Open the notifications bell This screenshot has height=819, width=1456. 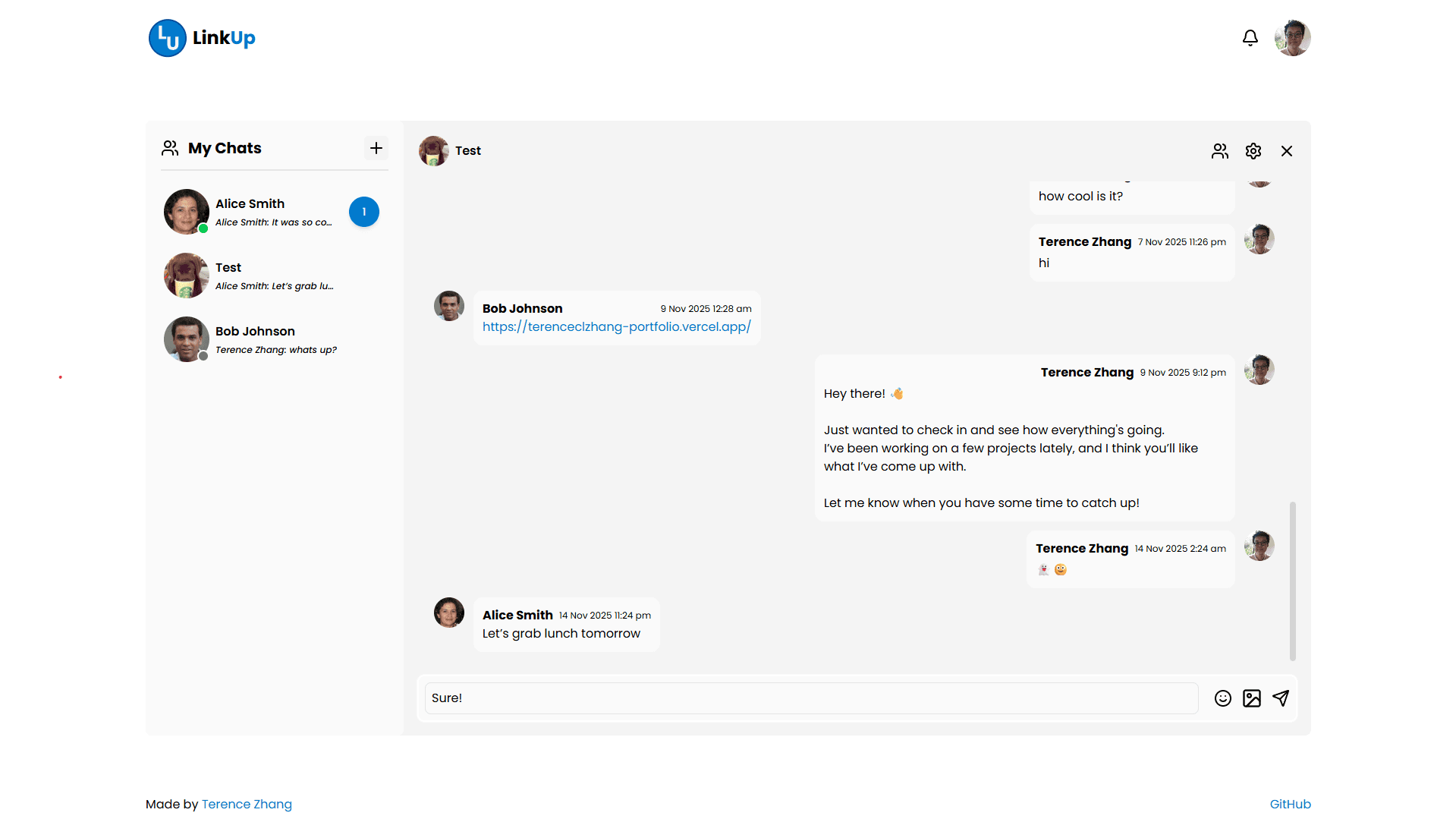(1250, 38)
